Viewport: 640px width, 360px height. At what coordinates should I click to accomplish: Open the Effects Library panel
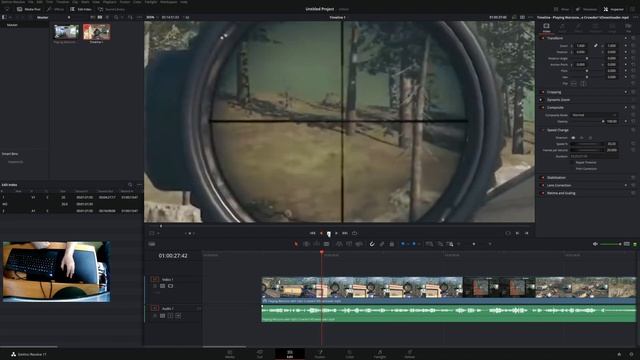click(56, 9)
